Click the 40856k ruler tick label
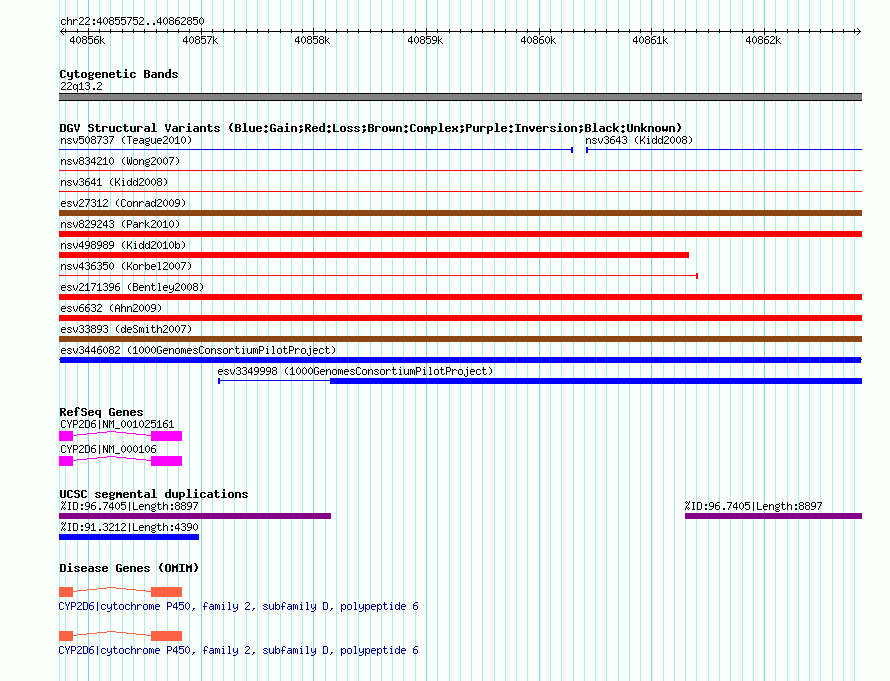 coord(87,40)
